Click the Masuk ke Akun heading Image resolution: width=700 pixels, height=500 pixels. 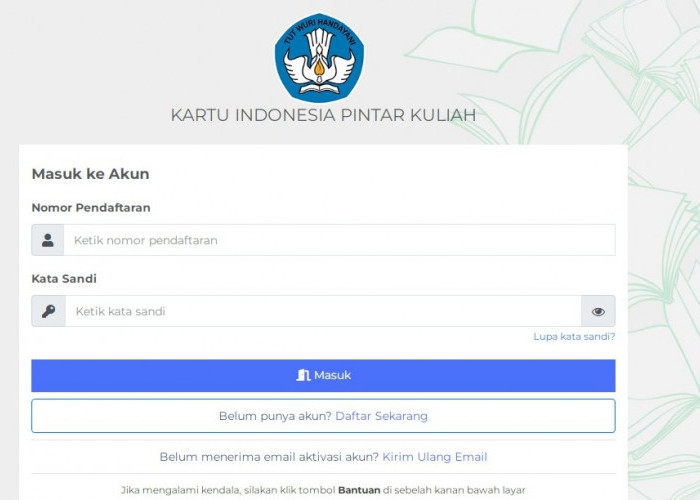pyautogui.click(x=91, y=174)
